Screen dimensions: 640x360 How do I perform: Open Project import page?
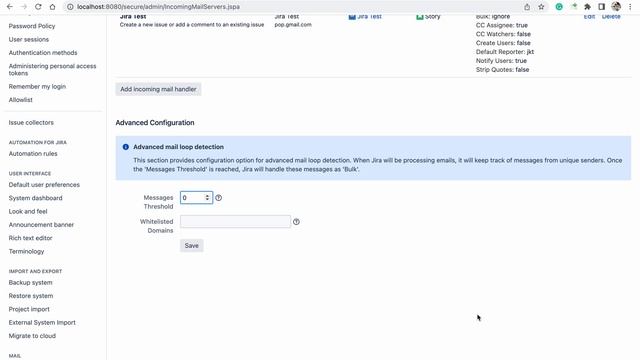[x=29, y=309]
